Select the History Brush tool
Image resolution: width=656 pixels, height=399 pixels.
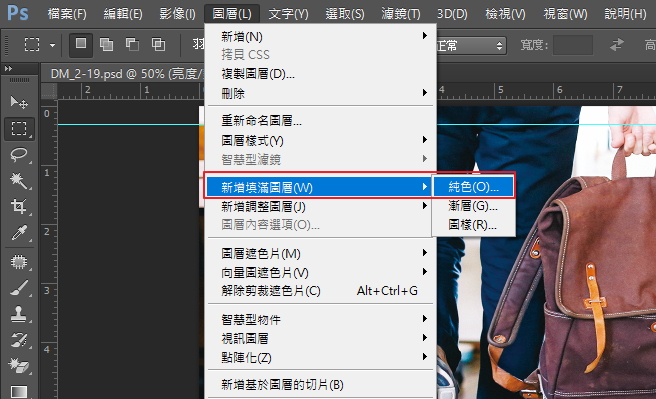(19, 340)
